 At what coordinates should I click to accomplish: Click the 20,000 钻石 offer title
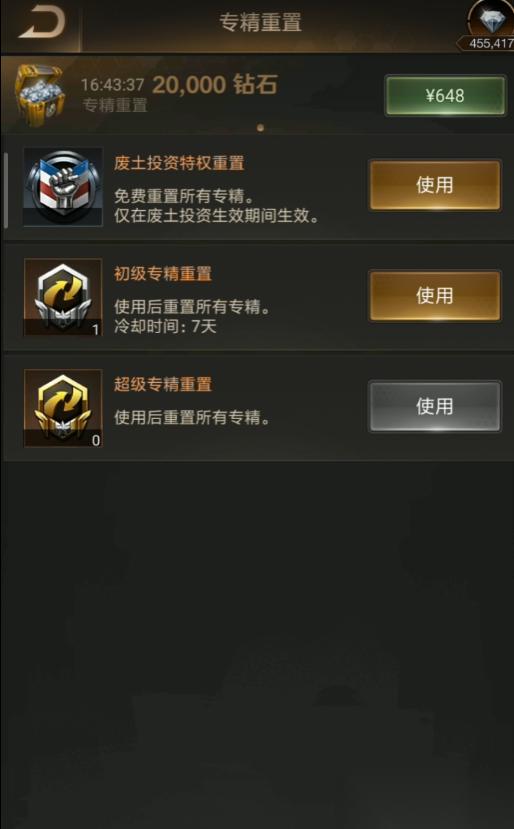tap(215, 85)
